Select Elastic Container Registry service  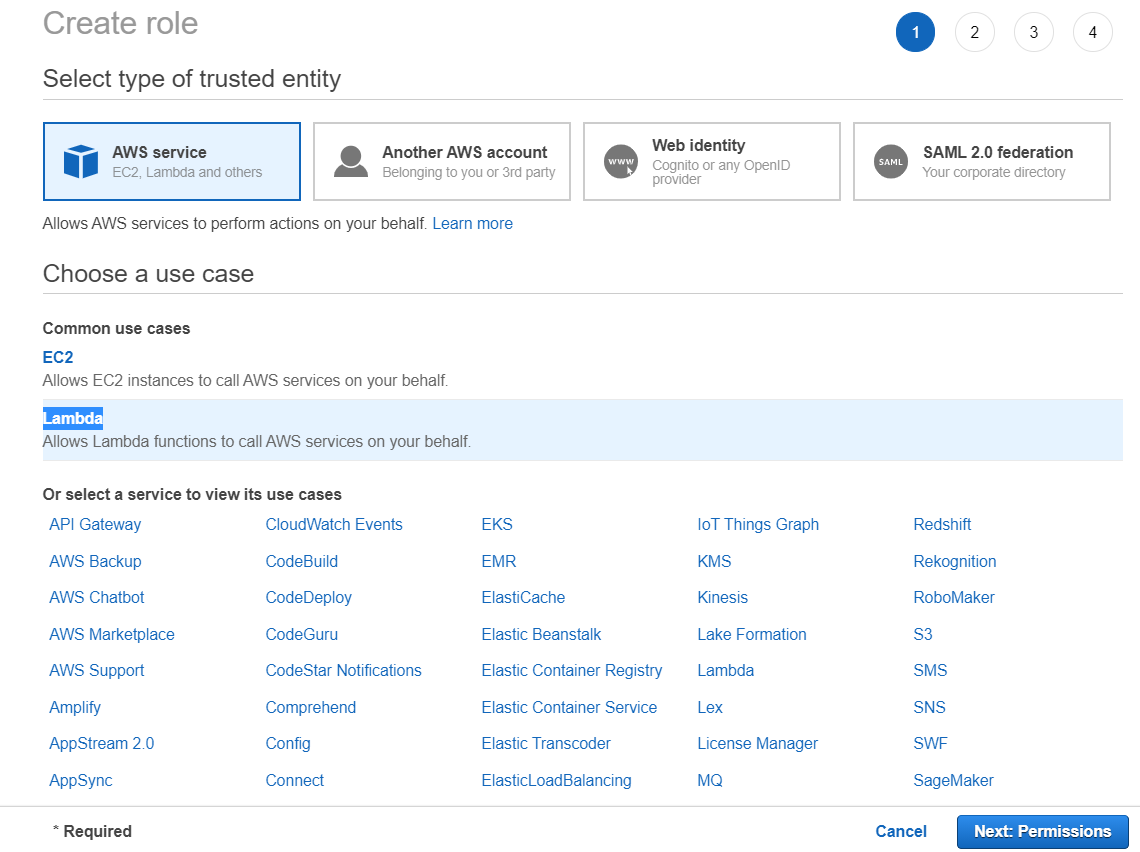click(x=572, y=671)
